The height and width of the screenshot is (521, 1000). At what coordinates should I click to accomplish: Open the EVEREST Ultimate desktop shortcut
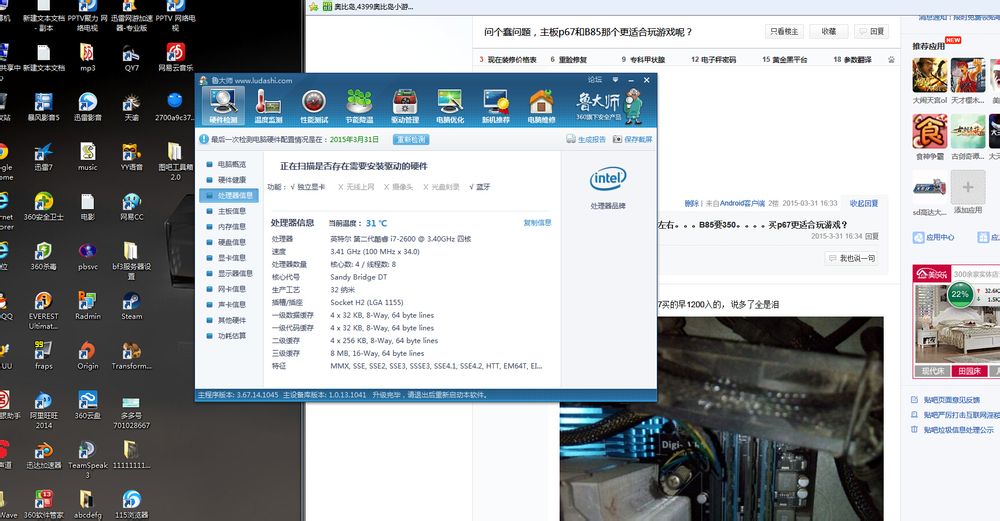tap(43, 310)
